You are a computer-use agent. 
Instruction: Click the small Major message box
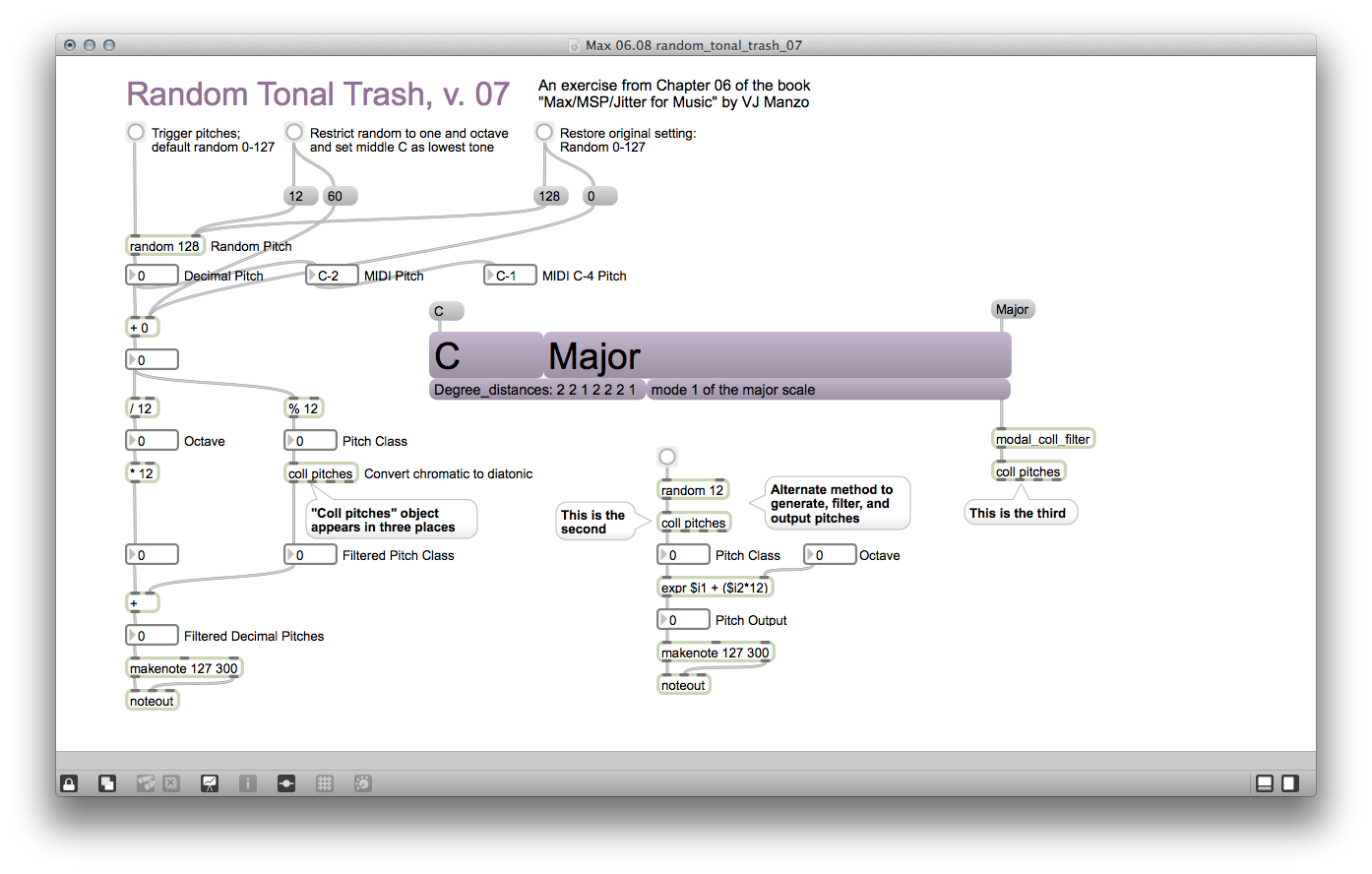coord(1013,309)
